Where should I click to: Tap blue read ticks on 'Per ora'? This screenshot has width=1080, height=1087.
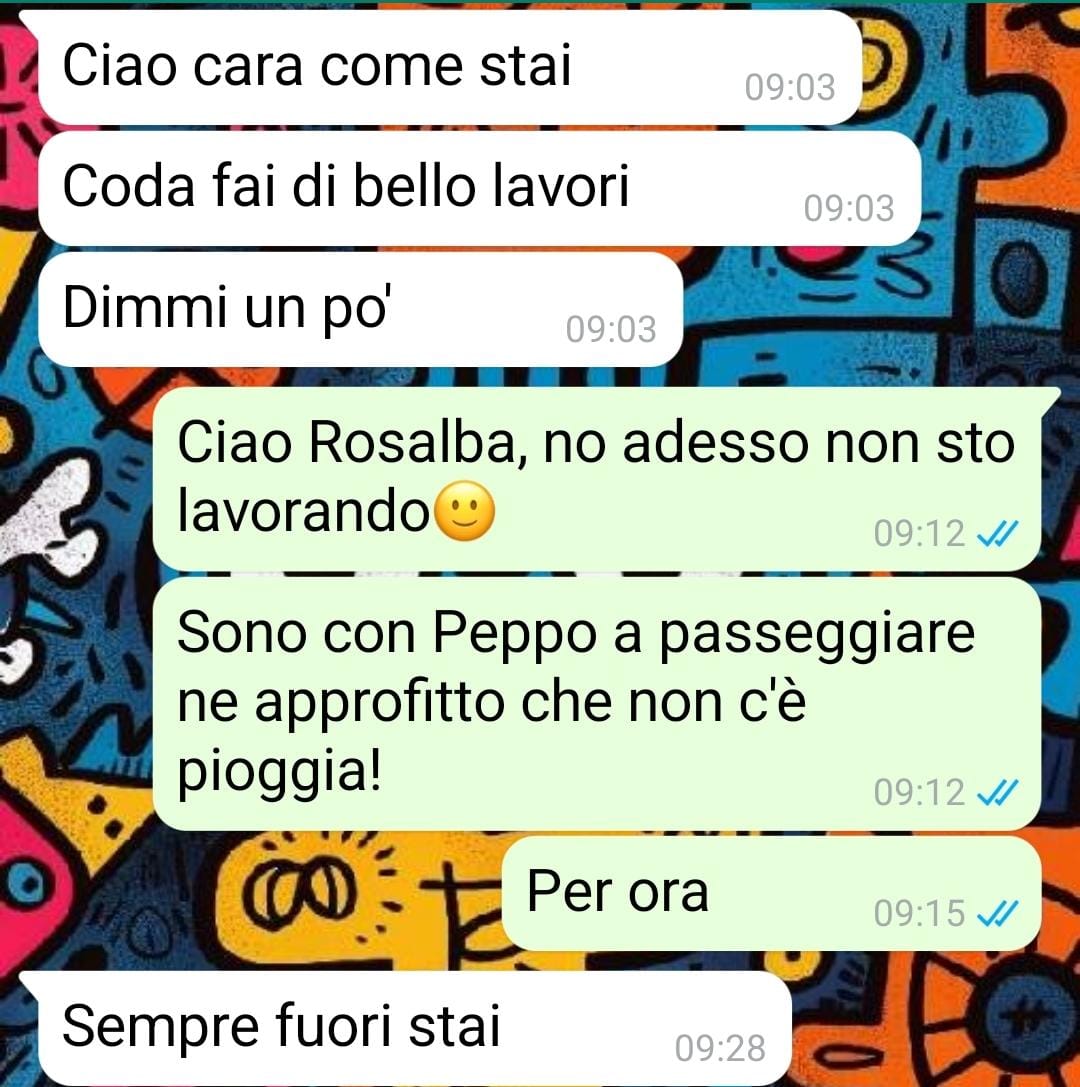(x=998, y=913)
